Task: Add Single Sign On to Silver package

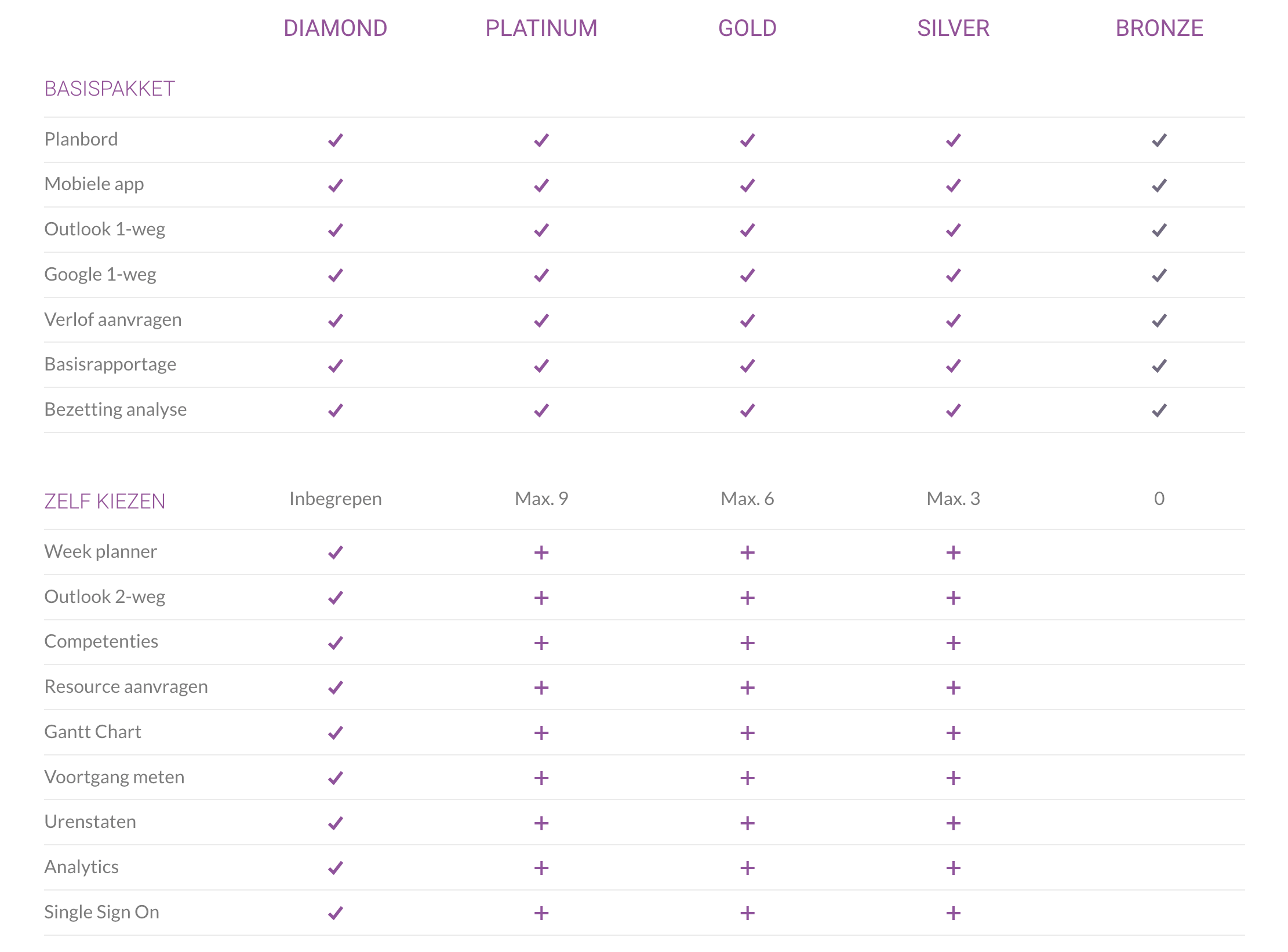Action: click(x=953, y=913)
